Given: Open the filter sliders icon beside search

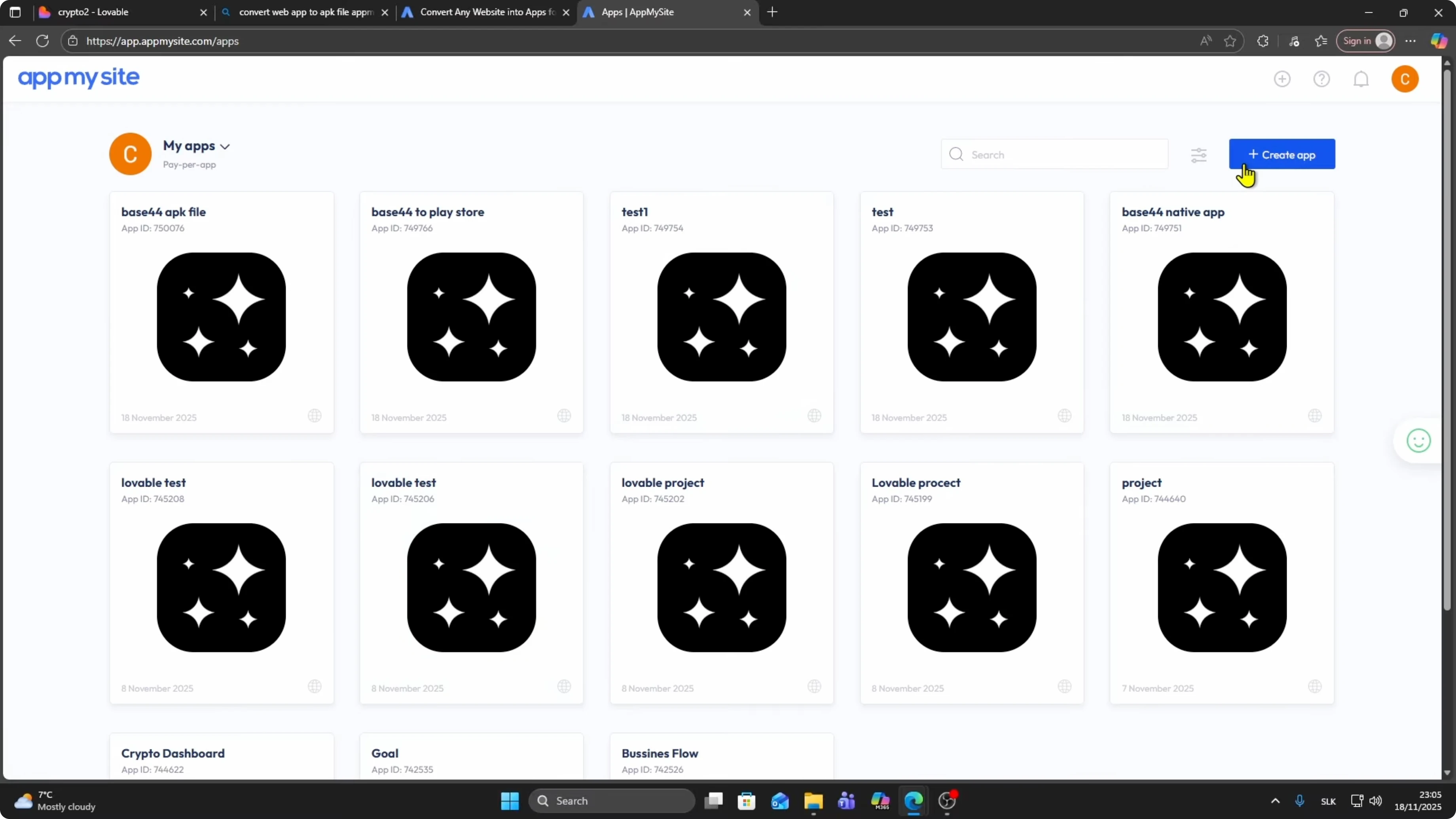Looking at the screenshot, I should (1199, 155).
